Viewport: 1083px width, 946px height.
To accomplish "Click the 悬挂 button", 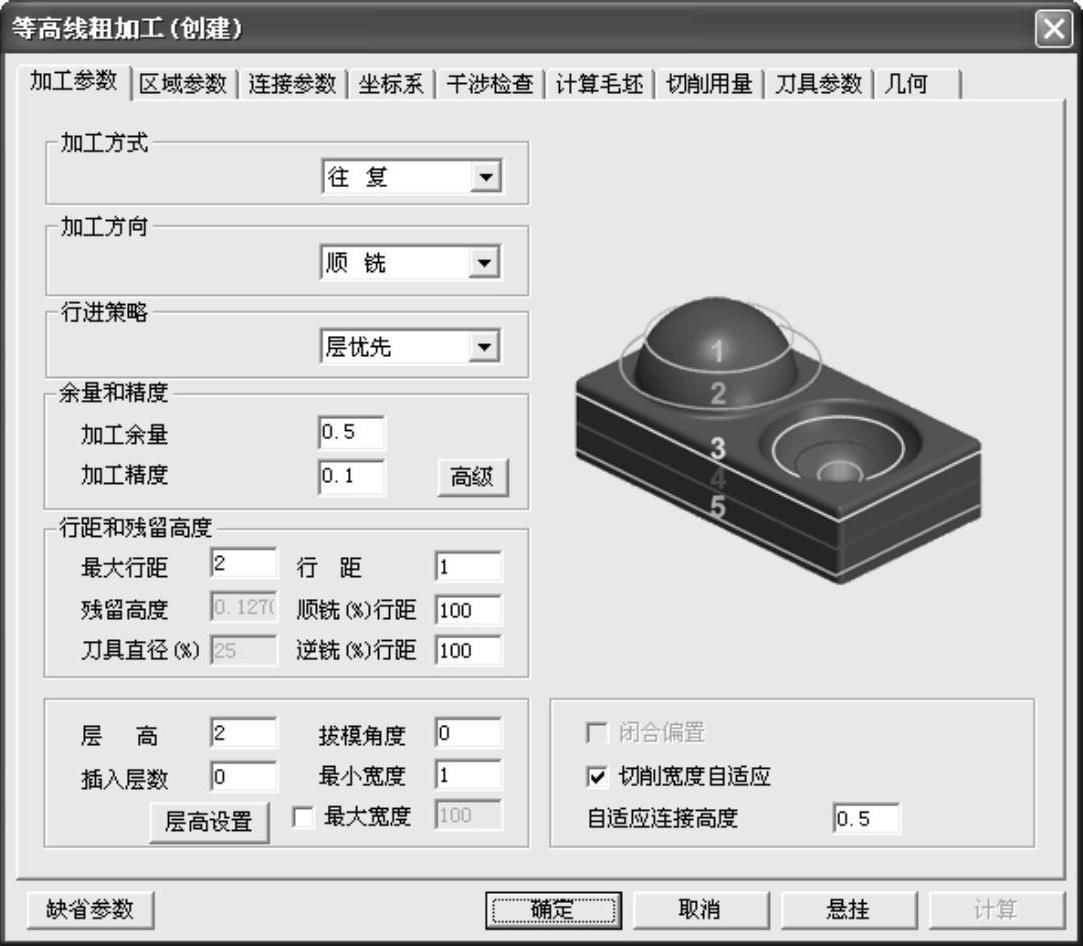I will tap(848, 910).
